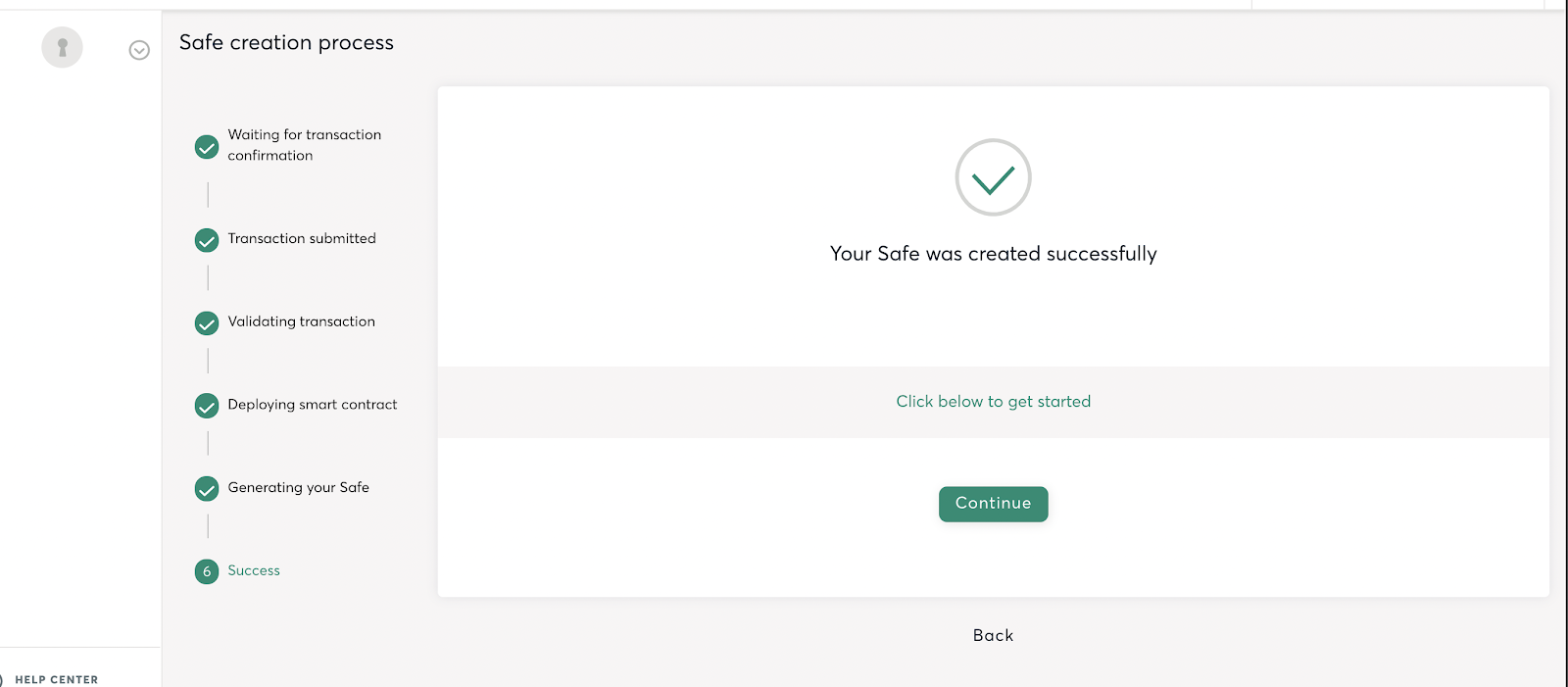Select the Generating your Safe step label

point(298,487)
